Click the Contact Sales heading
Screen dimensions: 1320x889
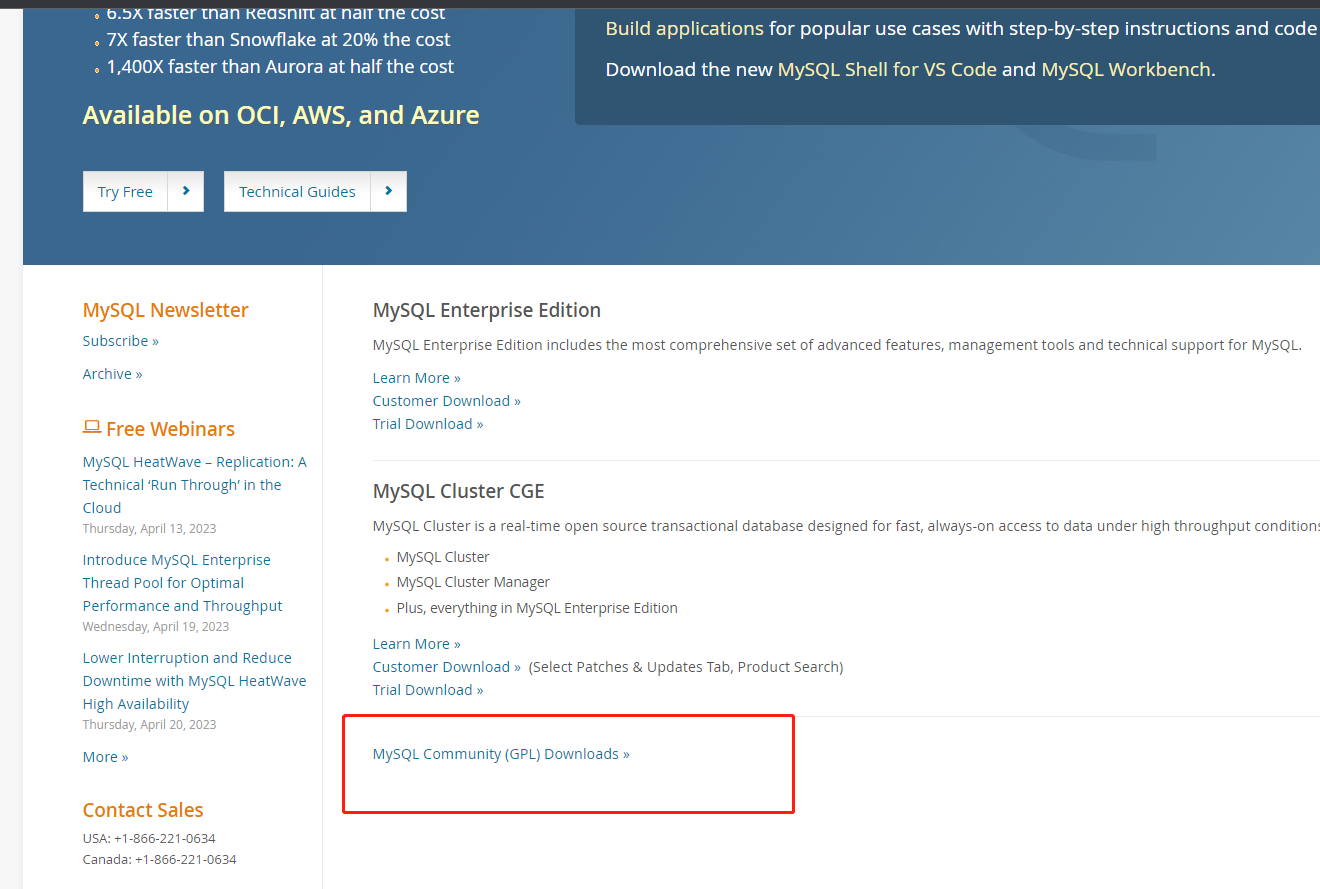[143, 810]
